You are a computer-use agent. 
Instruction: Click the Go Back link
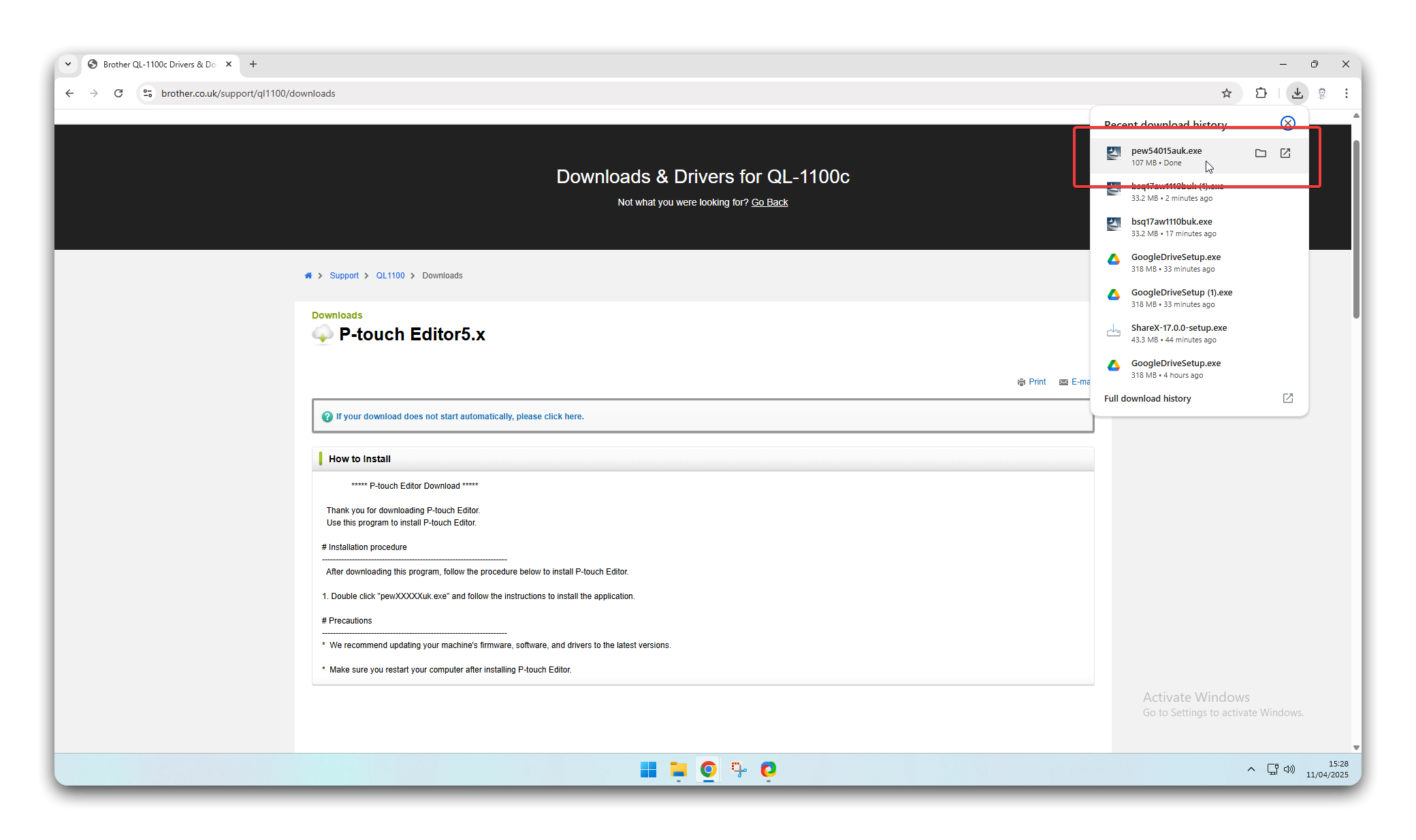769,202
